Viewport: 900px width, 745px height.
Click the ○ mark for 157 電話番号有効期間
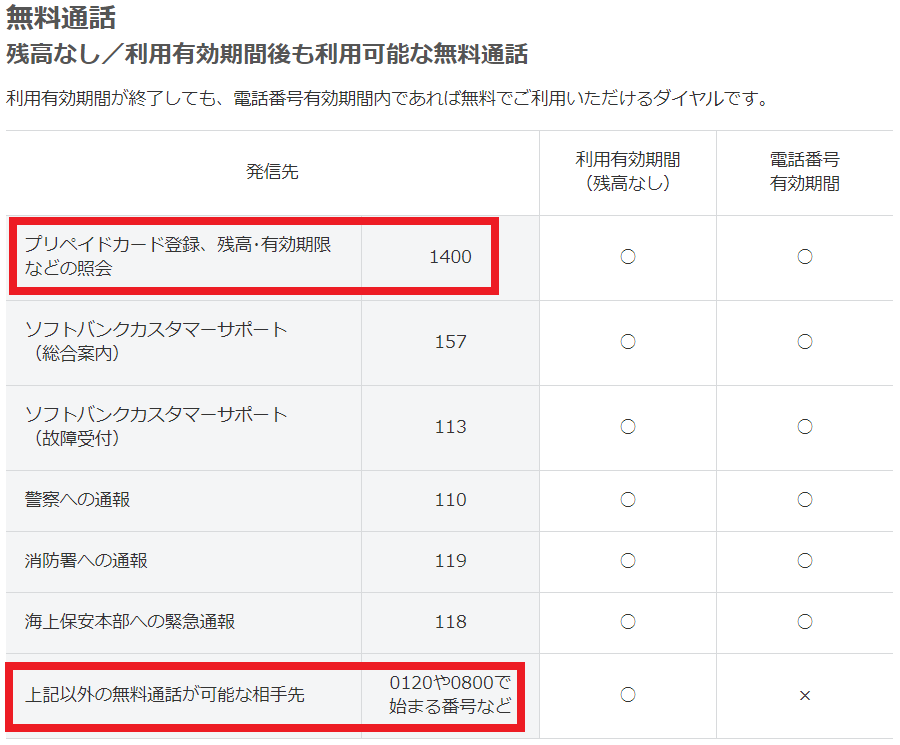(x=805, y=342)
